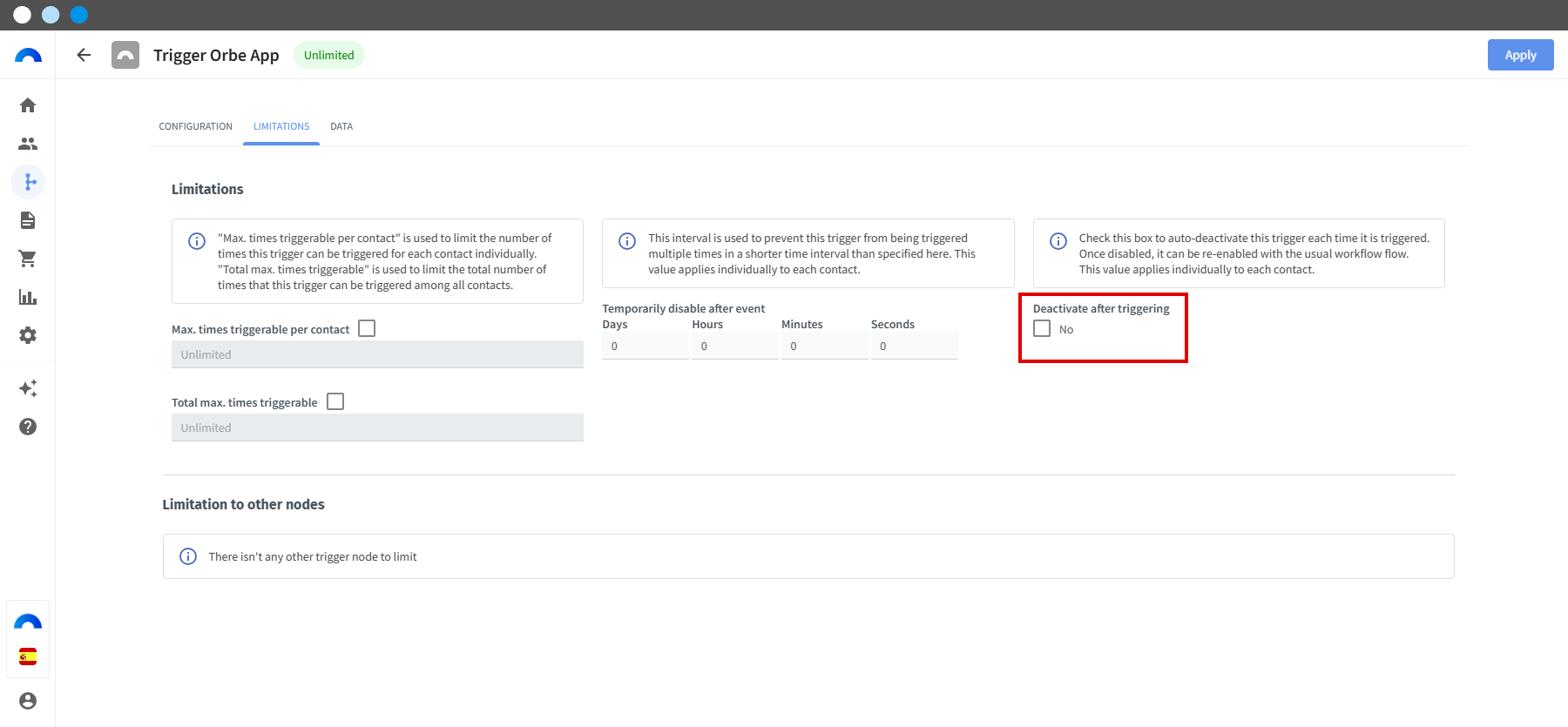Click the No label beside checkbox
Viewport: 1568px width, 727px height.
[x=1066, y=329]
